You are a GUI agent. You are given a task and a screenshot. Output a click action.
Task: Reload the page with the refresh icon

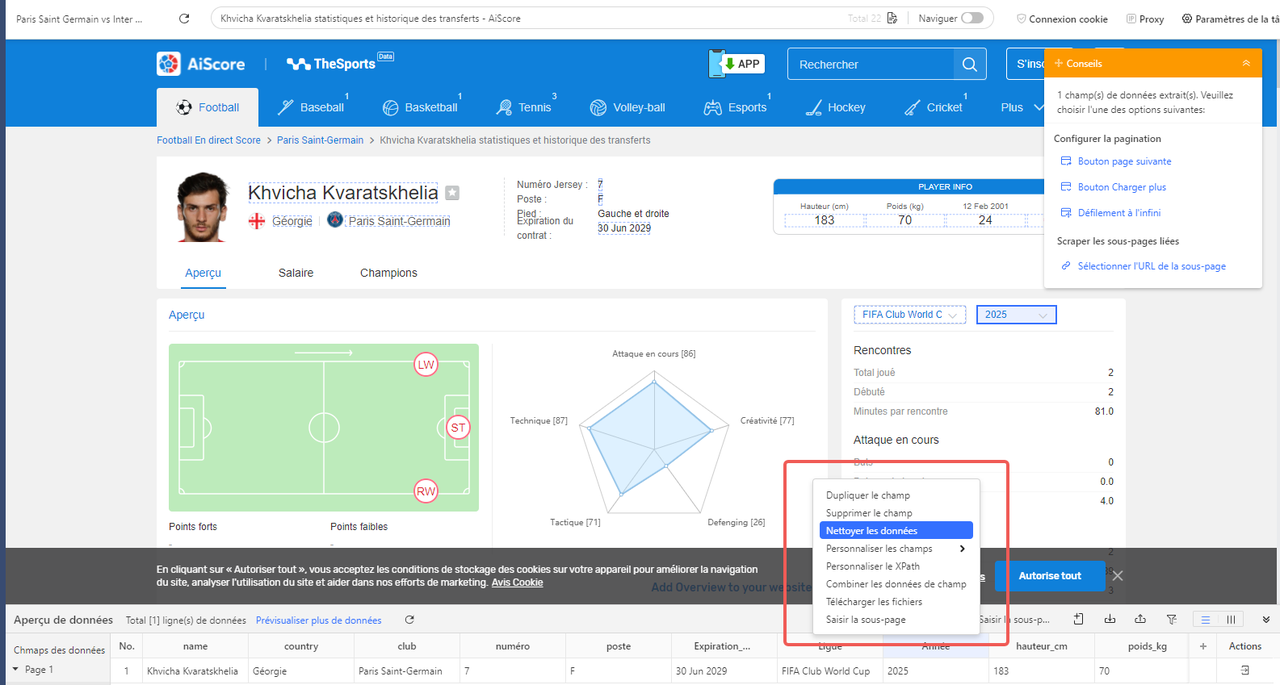point(184,19)
